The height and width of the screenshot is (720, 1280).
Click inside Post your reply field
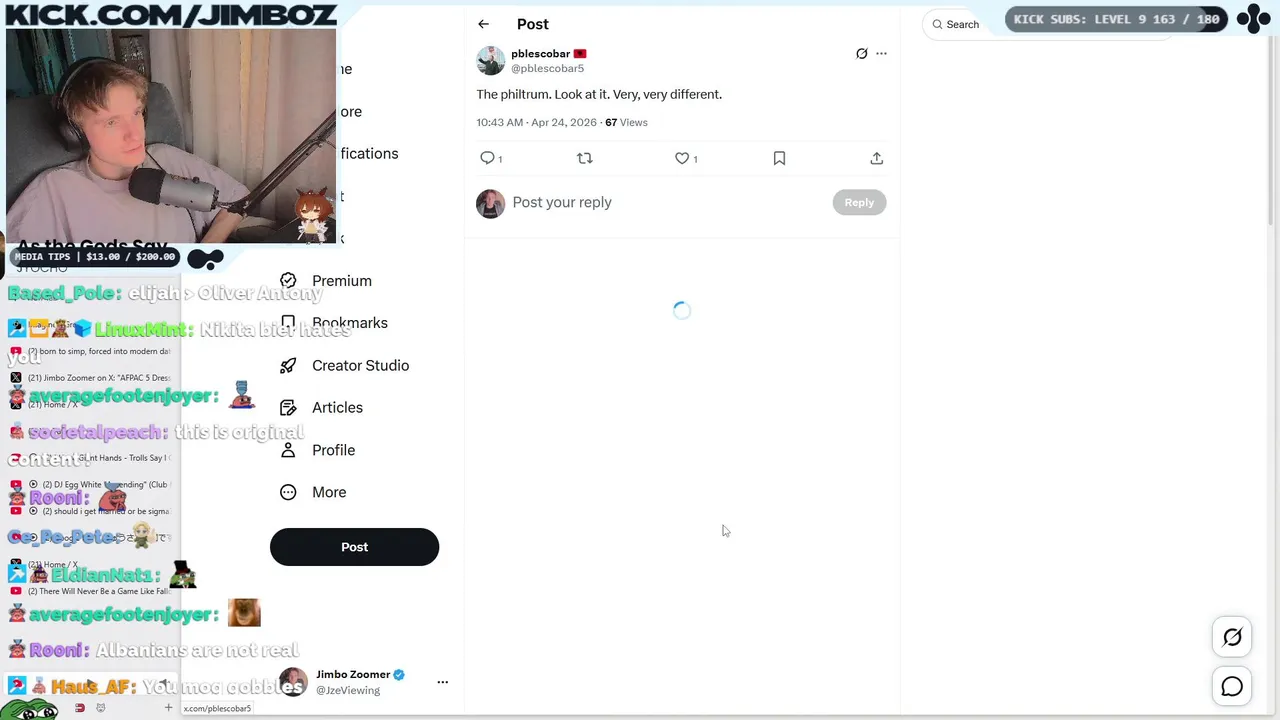point(668,202)
